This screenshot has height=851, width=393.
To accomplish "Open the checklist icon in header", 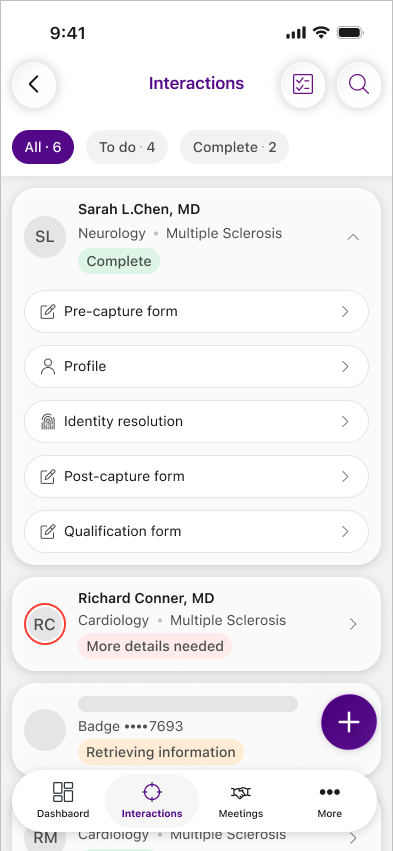I will 303,84.
